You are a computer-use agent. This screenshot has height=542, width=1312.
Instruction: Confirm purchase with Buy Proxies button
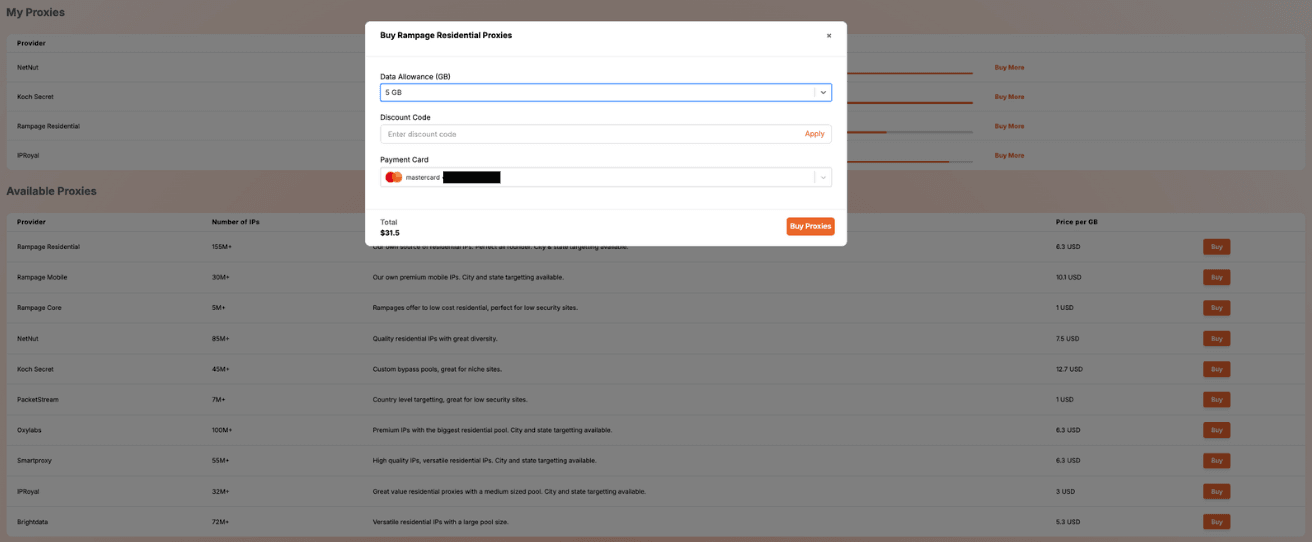point(810,226)
